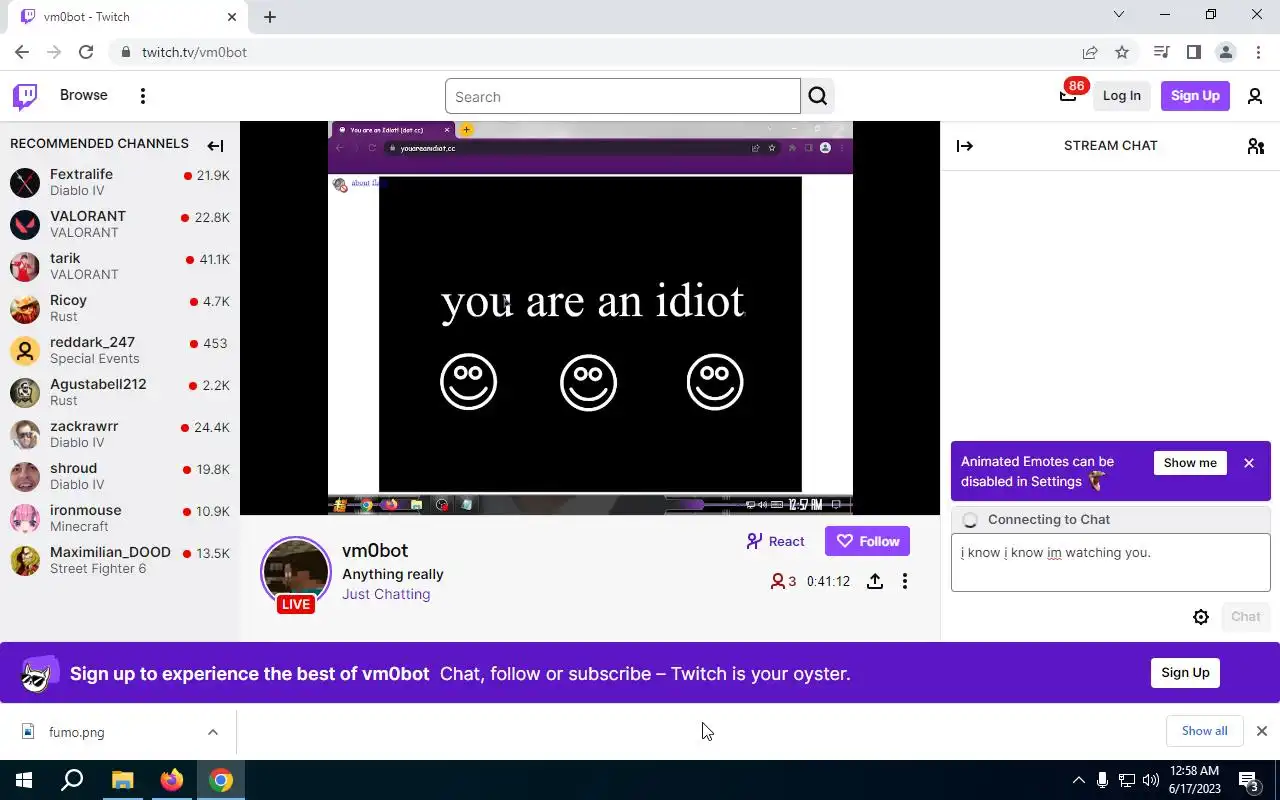Open Windows notification center
1280x800 pixels.
tap(1249, 780)
